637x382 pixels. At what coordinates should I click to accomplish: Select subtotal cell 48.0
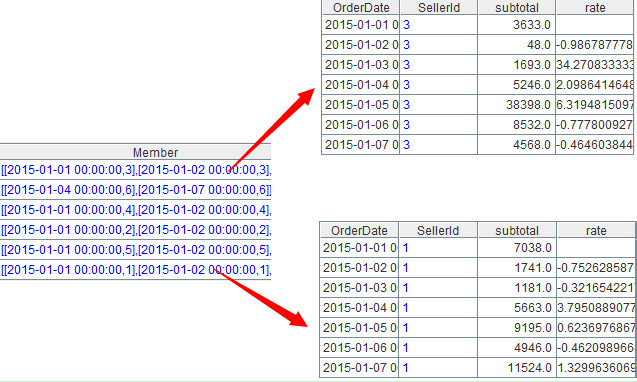click(x=517, y=45)
